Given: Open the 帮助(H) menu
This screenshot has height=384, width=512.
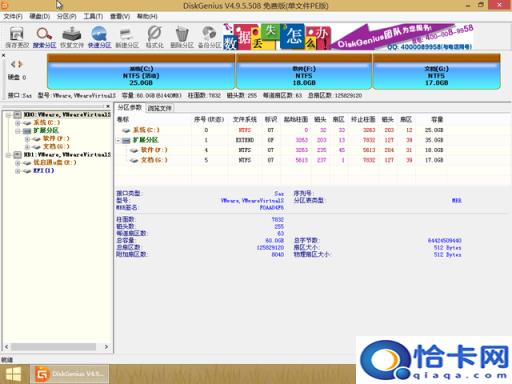Looking at the screenshot, I should pyautogui.click(x=147, y=16).
